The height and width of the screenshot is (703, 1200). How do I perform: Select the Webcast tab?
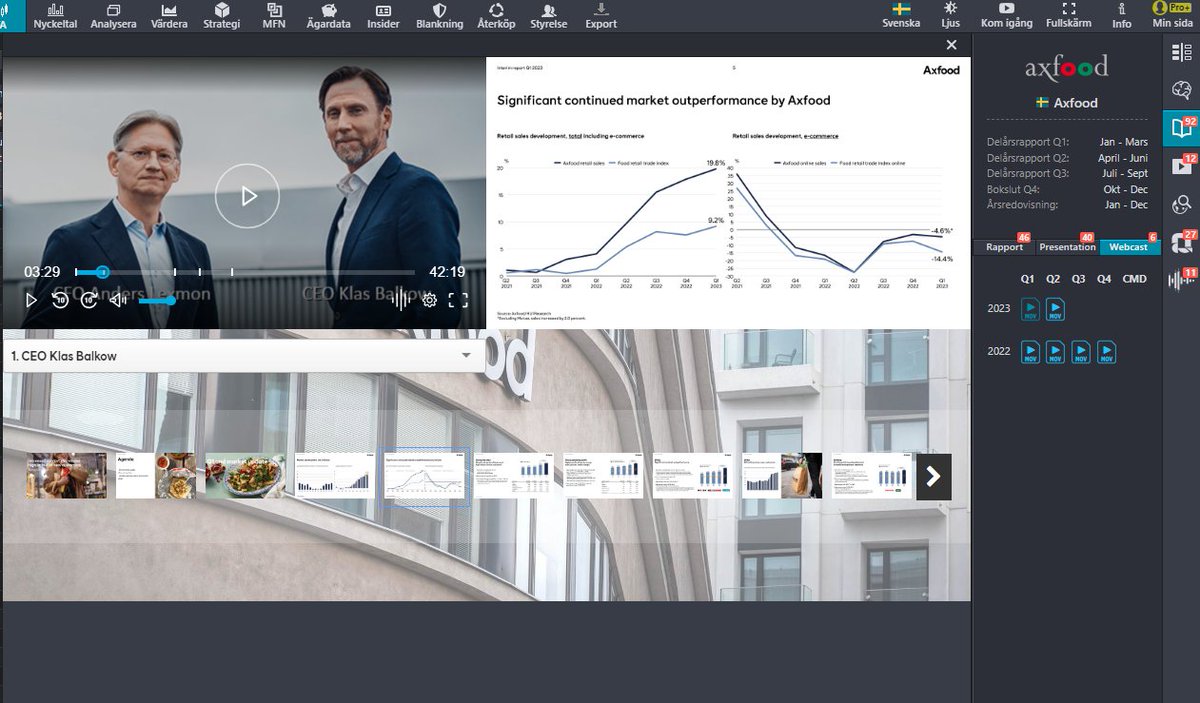1129,247
